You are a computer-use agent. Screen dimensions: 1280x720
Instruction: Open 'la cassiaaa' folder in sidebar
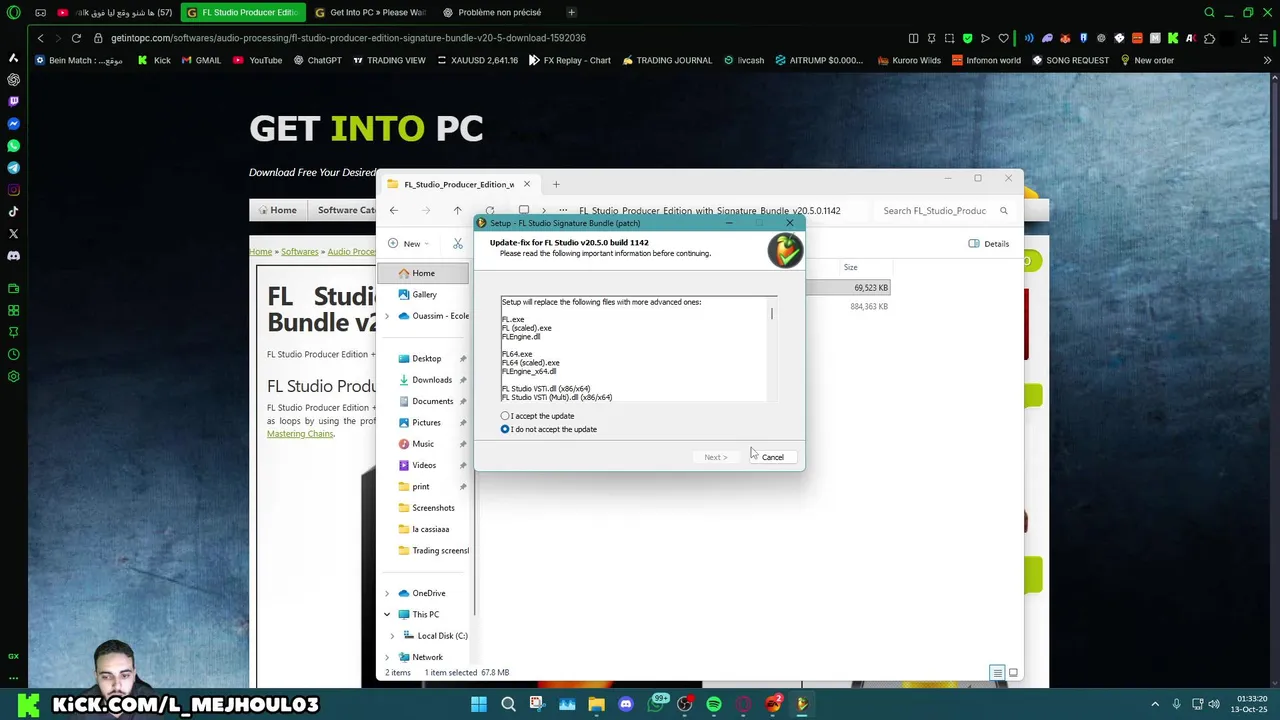pyautogui.click(x=430, y=529)
